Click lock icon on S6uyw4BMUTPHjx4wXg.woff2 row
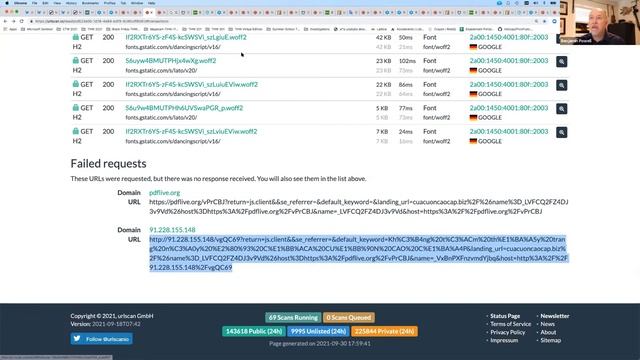The width and height of the screenshot is (640, 360). (x=76, y=60)
